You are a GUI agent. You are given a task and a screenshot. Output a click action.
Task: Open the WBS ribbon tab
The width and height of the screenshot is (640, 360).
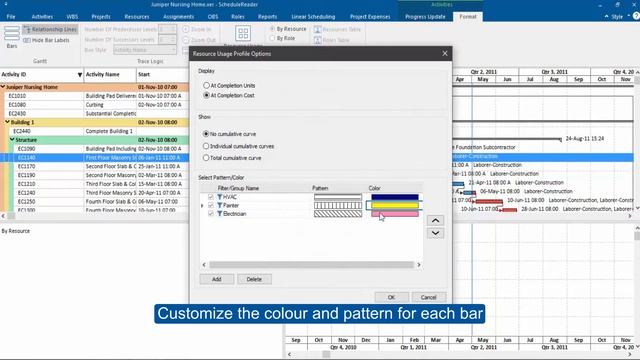[72, 17]
